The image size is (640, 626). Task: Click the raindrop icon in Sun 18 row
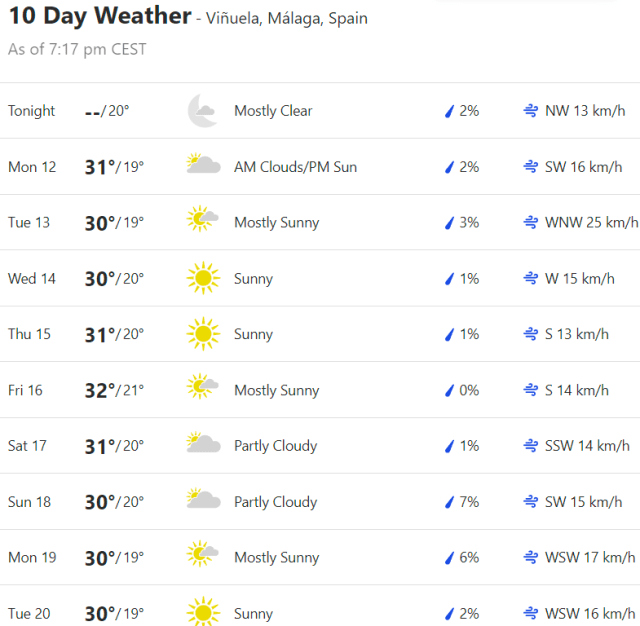(x=449, y=502)
